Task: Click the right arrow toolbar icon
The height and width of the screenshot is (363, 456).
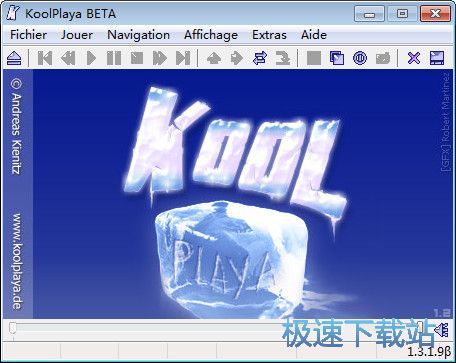Action: coord(237,58)
